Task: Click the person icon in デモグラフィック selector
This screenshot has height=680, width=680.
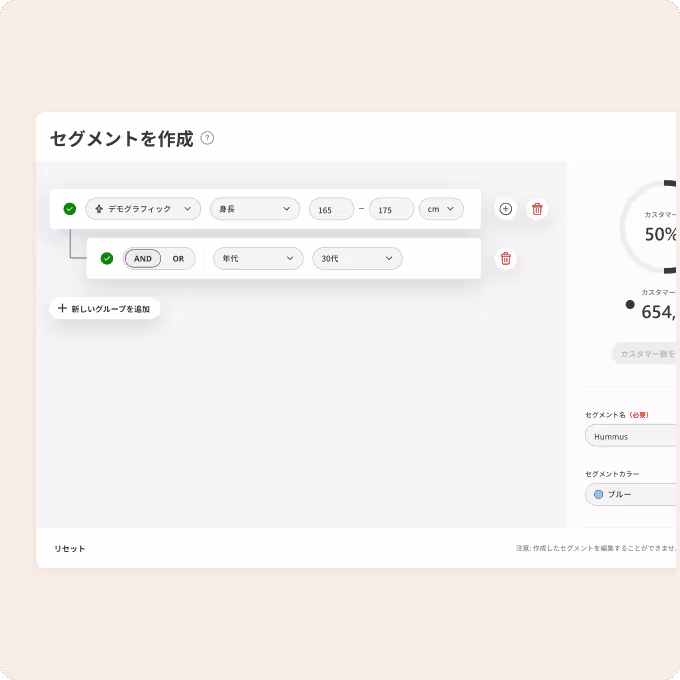Action: point(99,209)
